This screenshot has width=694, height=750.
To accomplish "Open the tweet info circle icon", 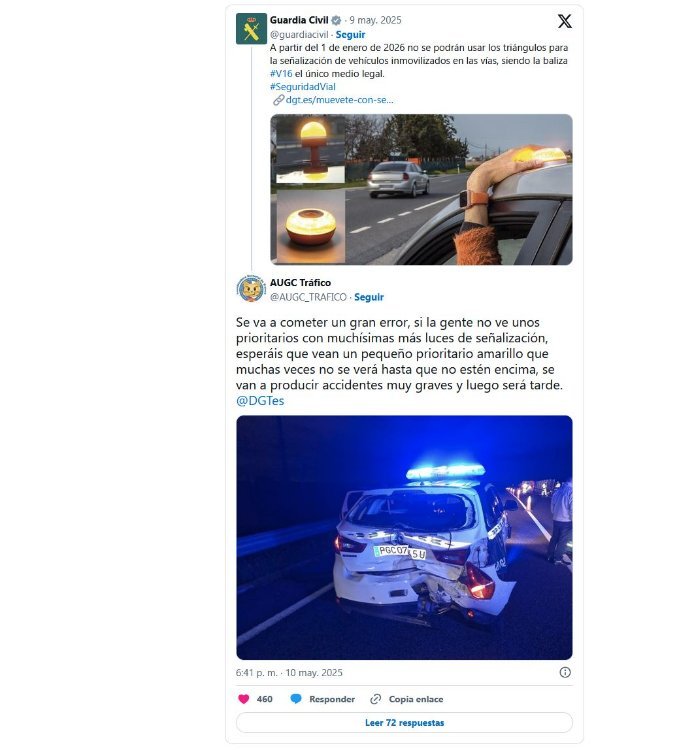I will (565, 672).
